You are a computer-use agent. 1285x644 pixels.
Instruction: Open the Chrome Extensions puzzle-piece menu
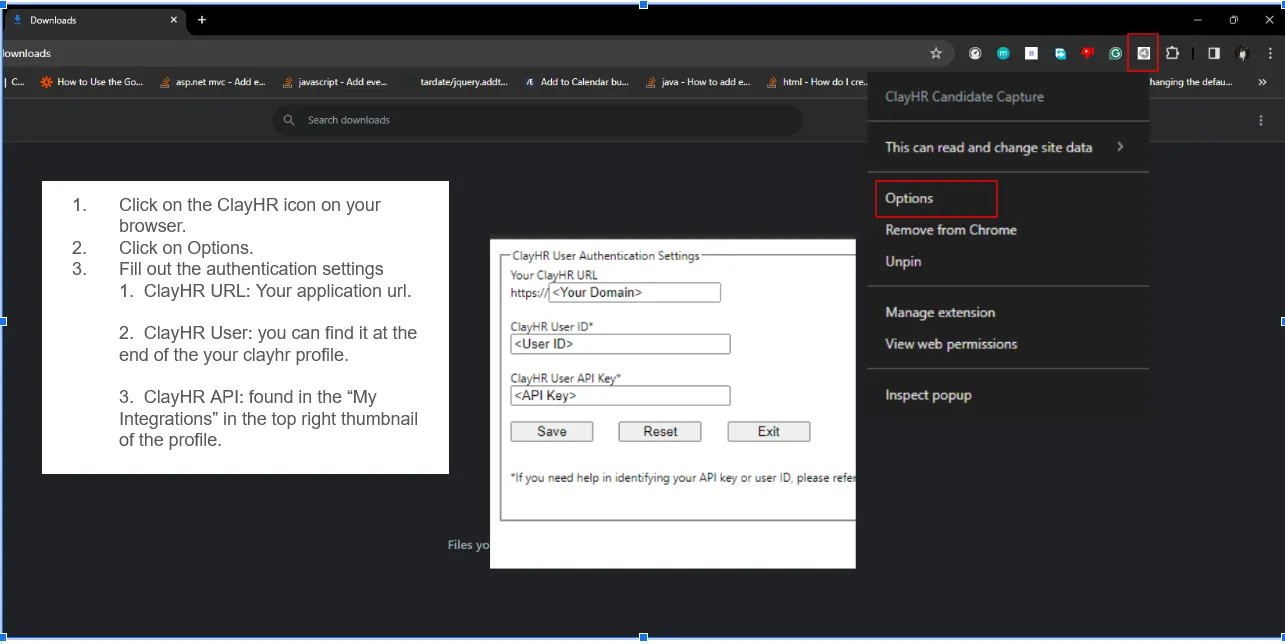[1172, 53]
